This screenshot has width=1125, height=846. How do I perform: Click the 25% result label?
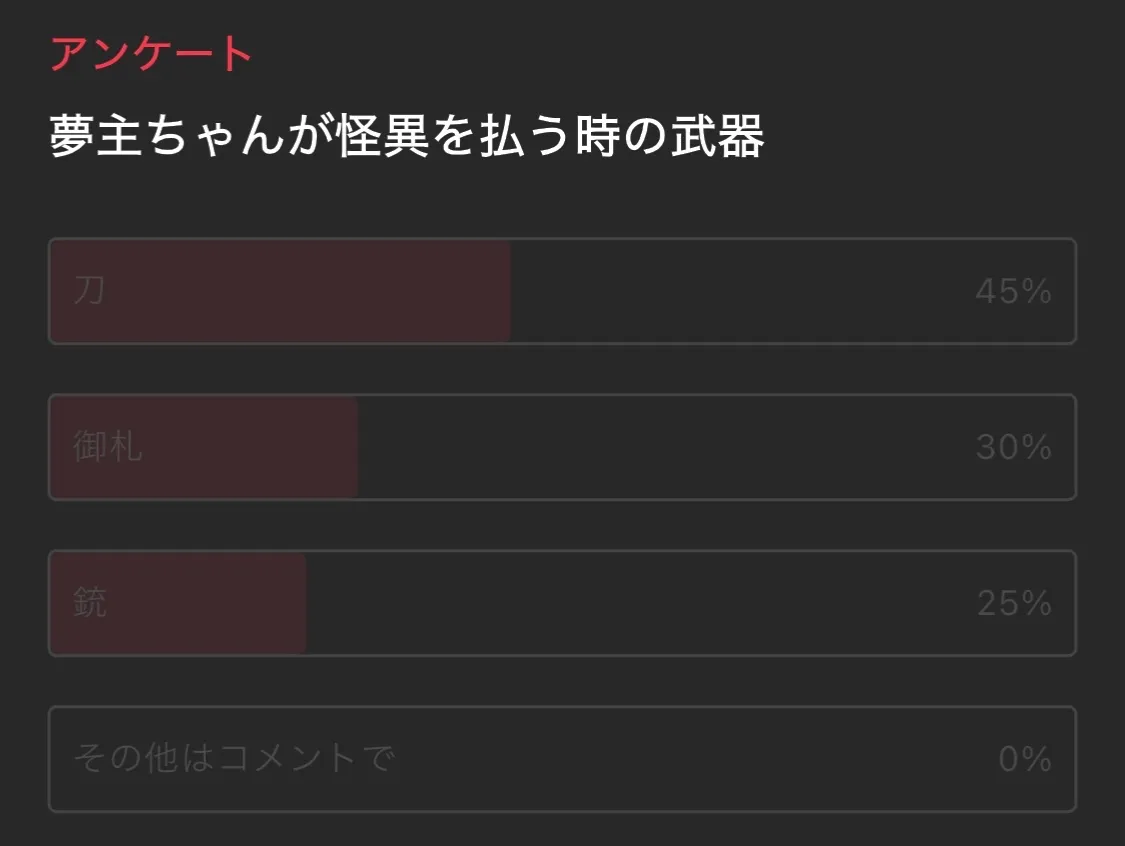click(x=1014, y=604)
